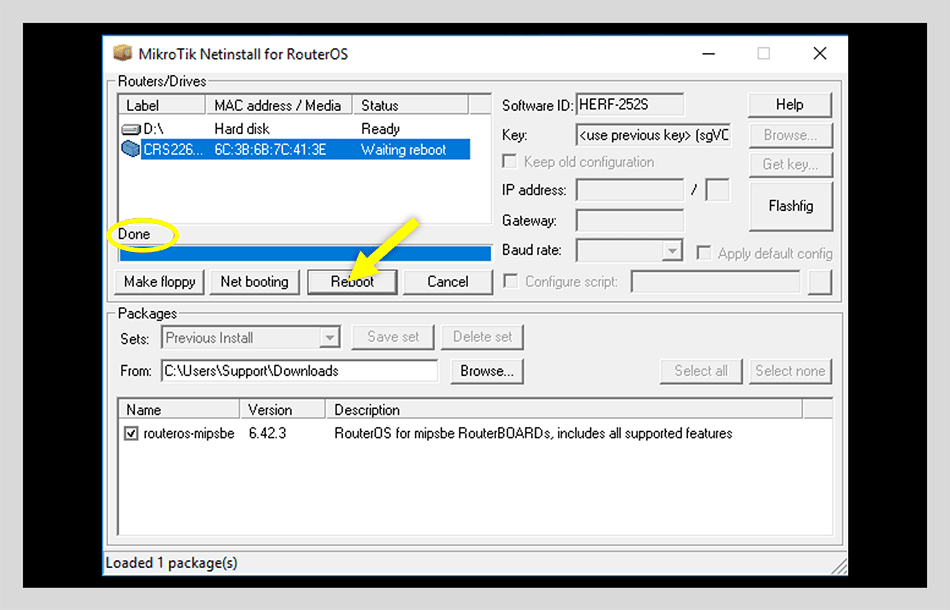
Task: Sort packages by Name column header
Action: pos(179,409)
